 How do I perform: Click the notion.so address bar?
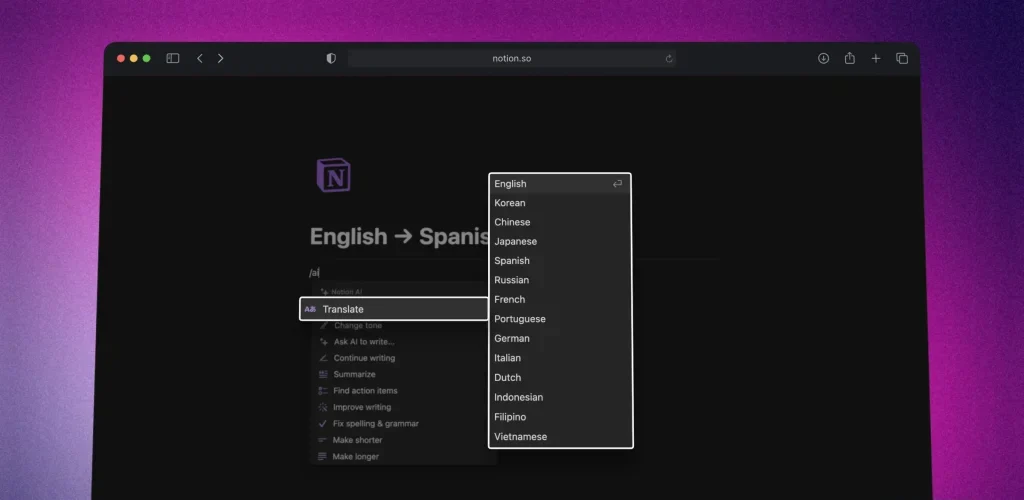[511, 59]
